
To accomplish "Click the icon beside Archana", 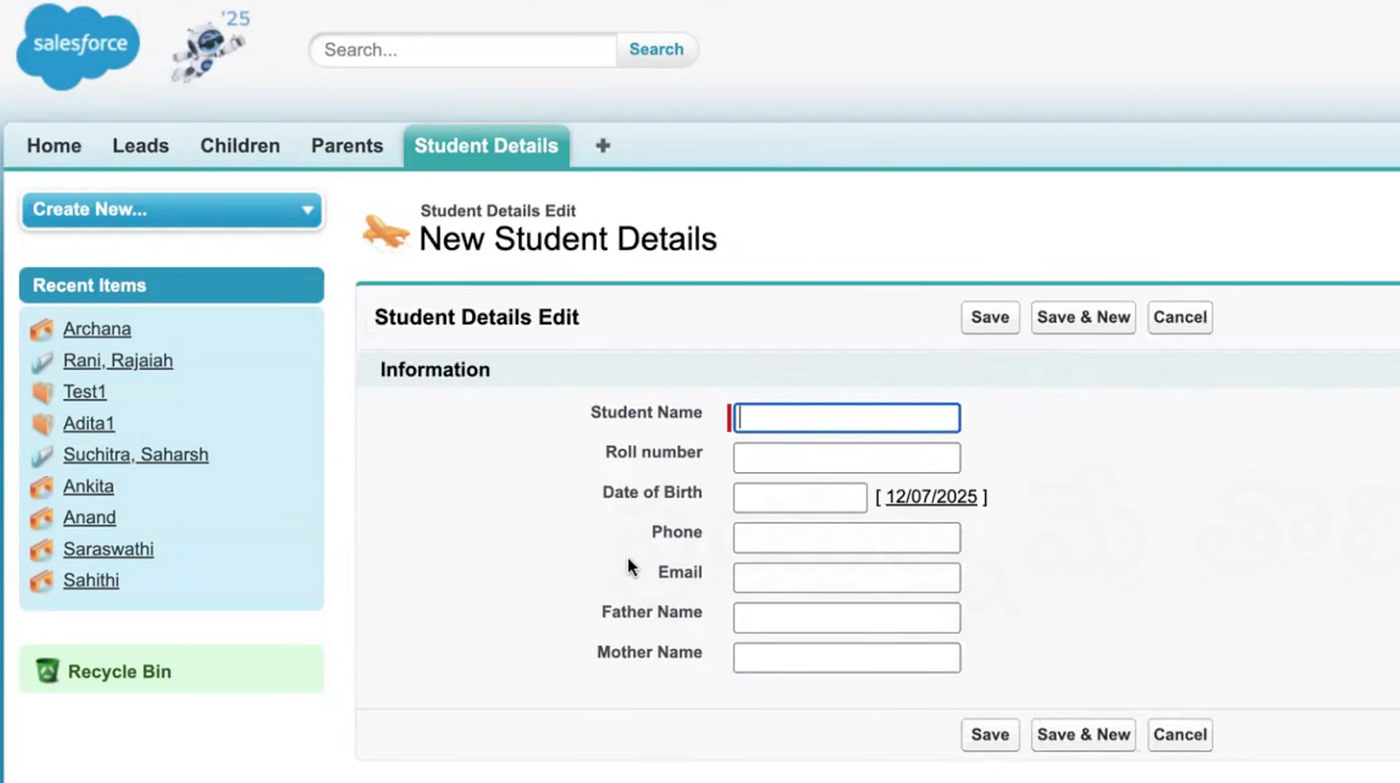I will tap(42, 329).
